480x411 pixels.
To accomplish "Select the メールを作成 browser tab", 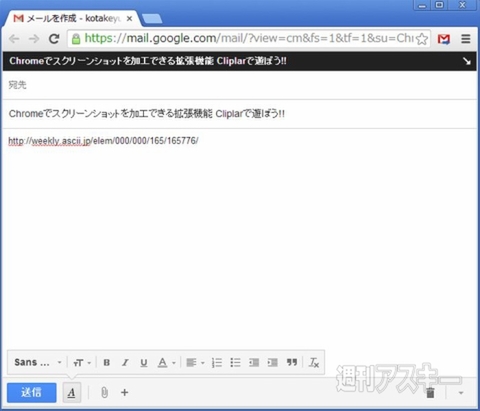I will (73, 18).
